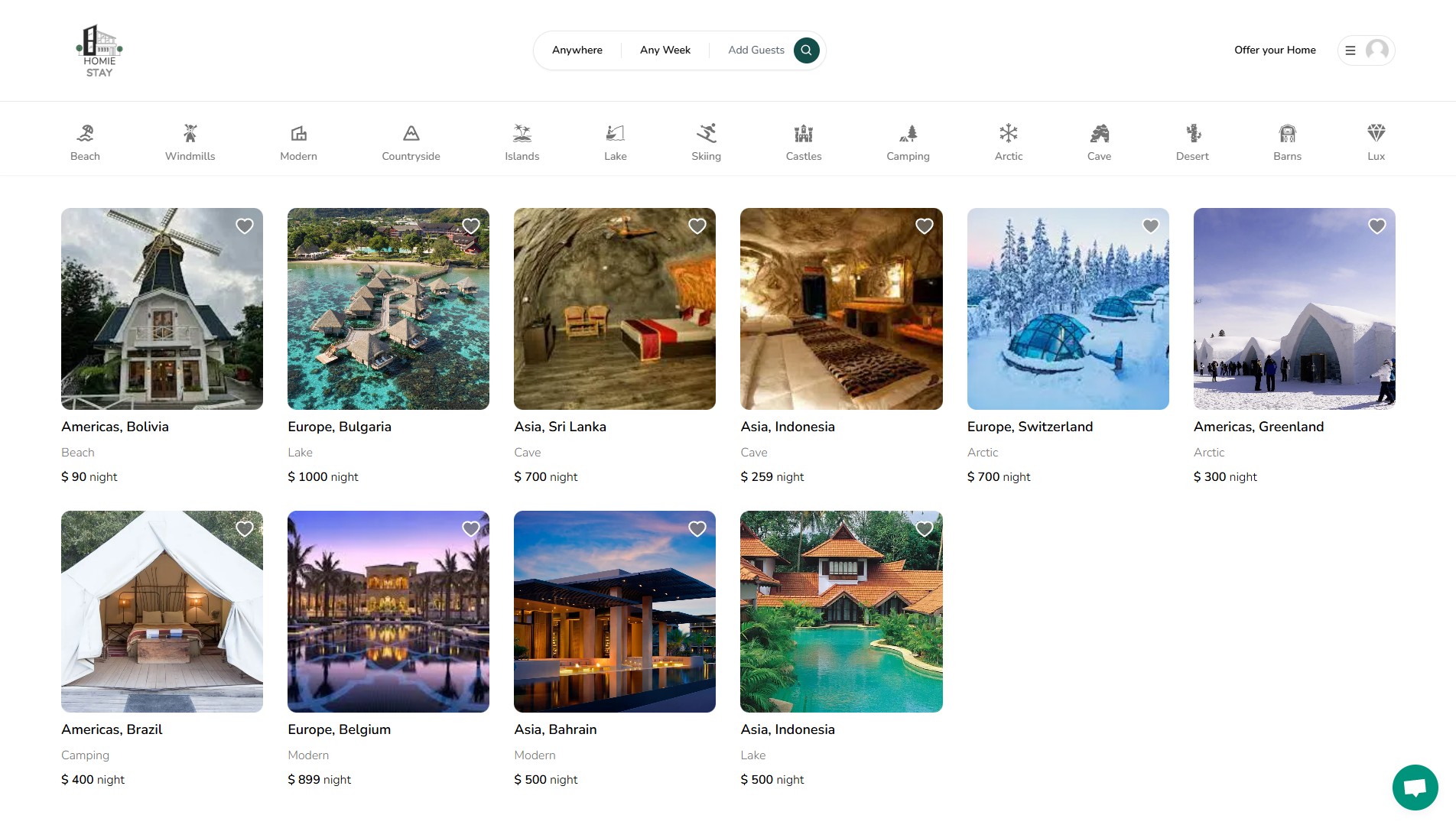1456x825 pixels.
Task: Select the Windmills category icon
Action: [x=190, y=142]
